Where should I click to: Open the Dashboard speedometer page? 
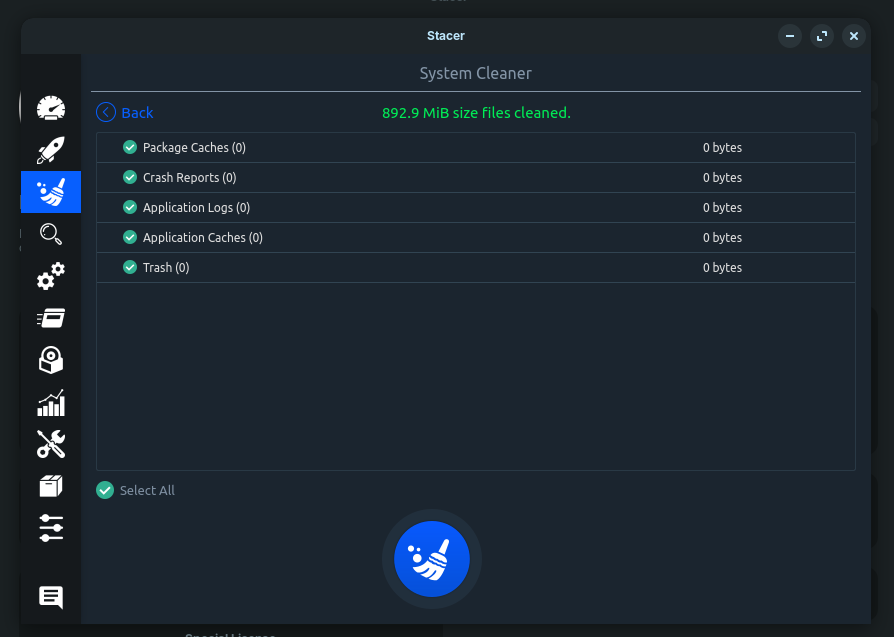point(51,108)
